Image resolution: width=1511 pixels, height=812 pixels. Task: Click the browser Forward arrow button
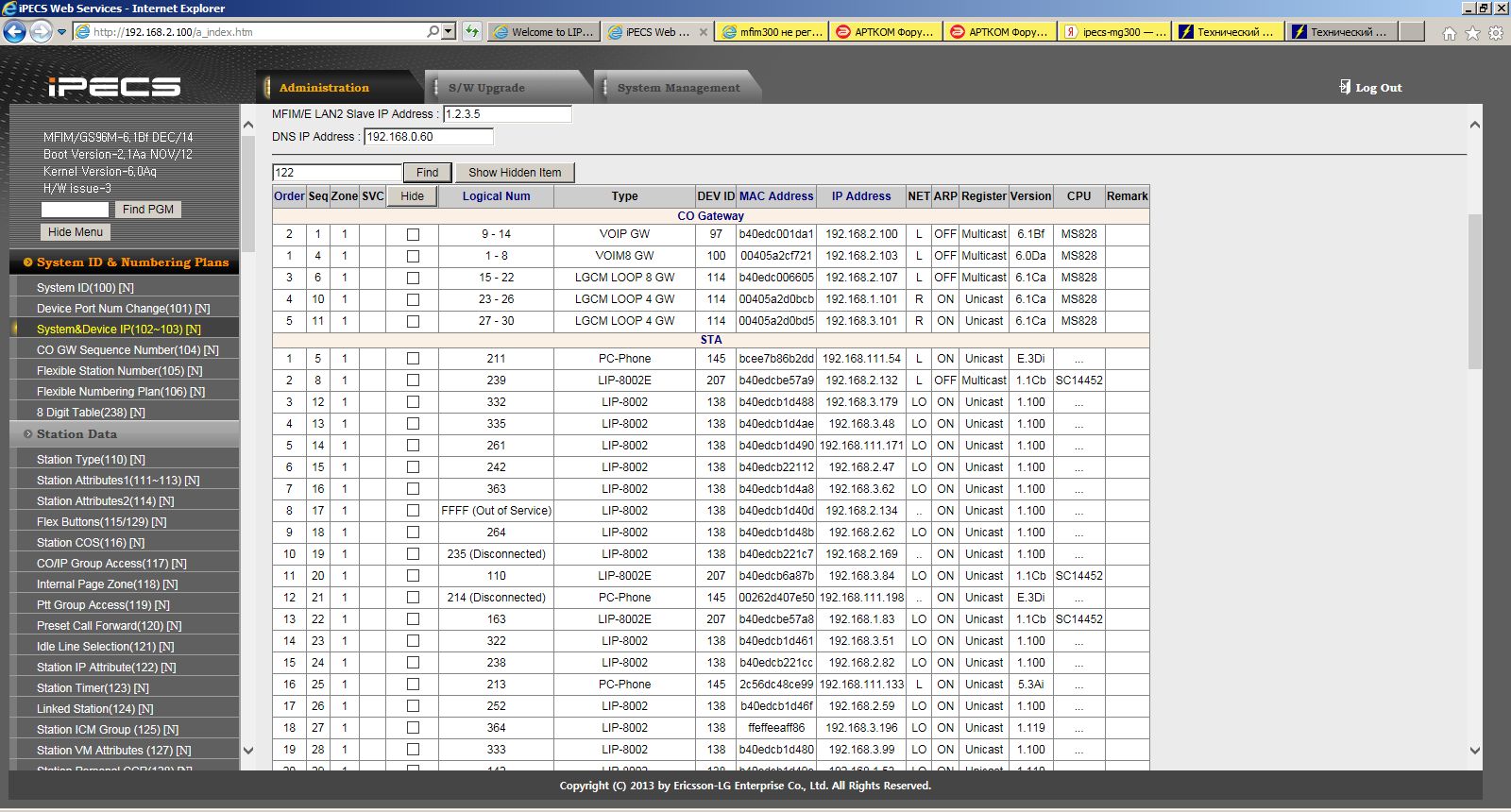41,32
